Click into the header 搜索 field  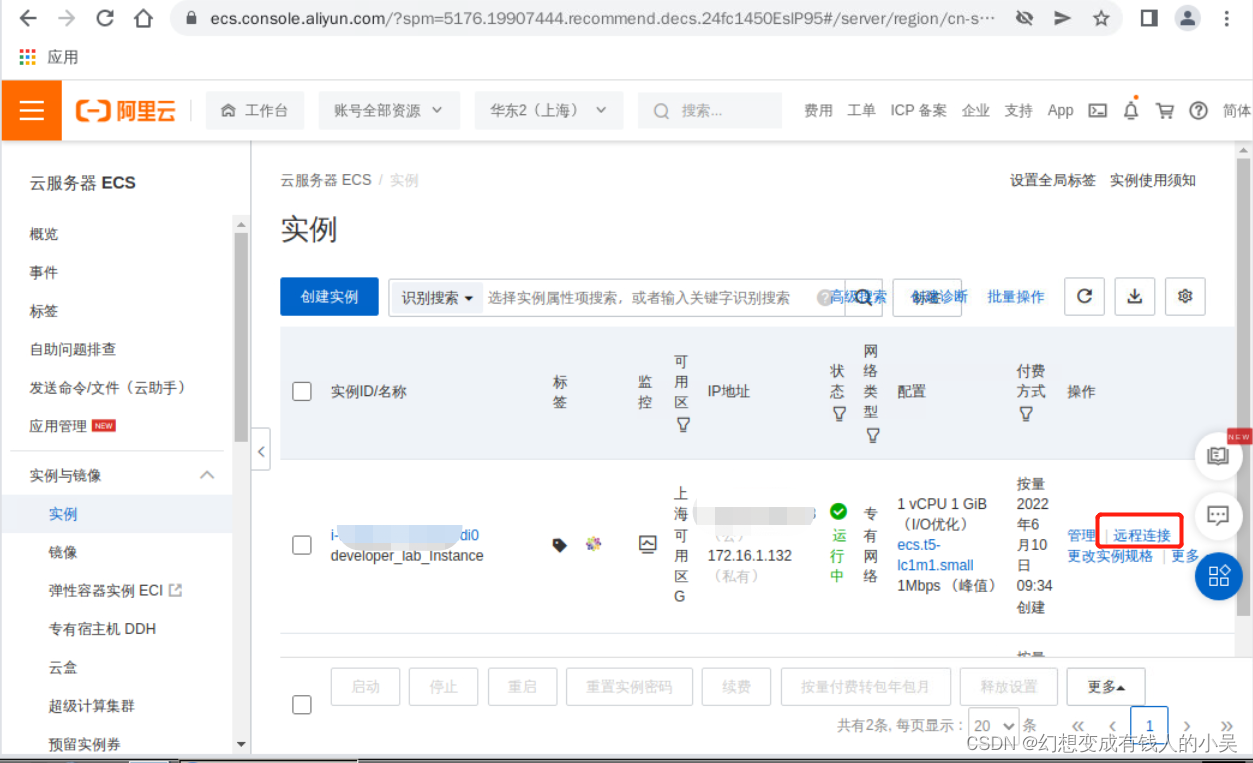click(x=710, y=111)
